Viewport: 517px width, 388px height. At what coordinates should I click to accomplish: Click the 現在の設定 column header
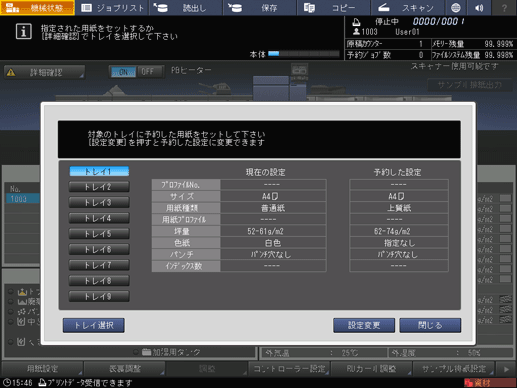[x=266, y=172]
